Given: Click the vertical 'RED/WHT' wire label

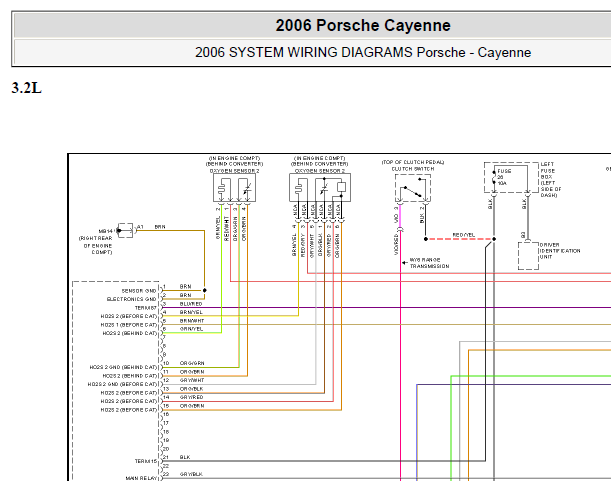Looking at the screenshot, I should click(x=226, y=228).
